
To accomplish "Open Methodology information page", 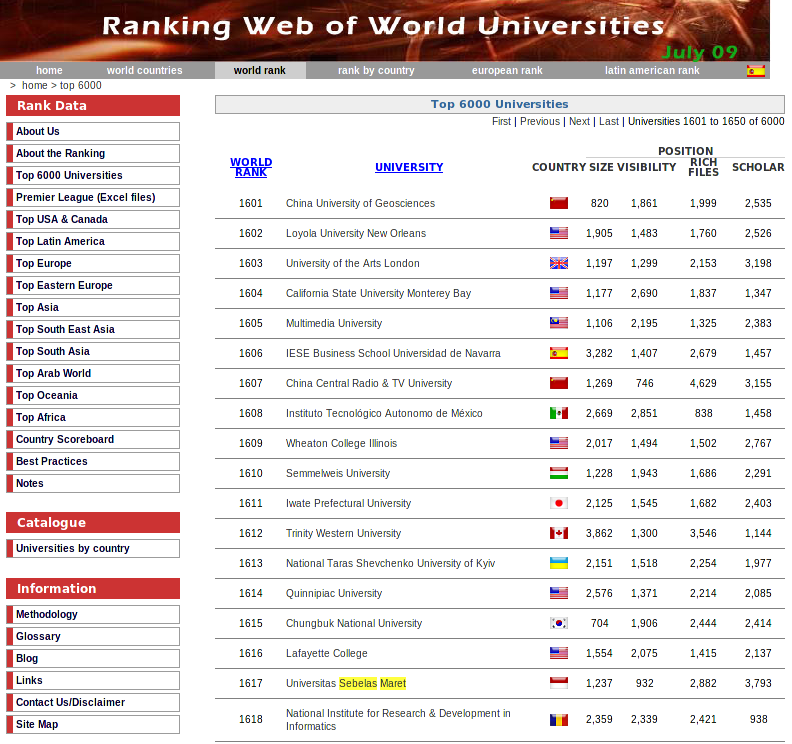I will pos(93,614).
